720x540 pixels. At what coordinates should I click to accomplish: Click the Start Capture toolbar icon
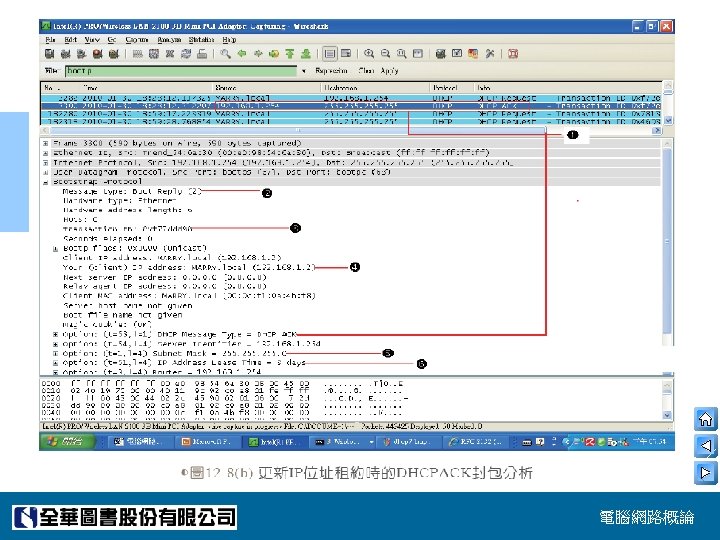82,54
